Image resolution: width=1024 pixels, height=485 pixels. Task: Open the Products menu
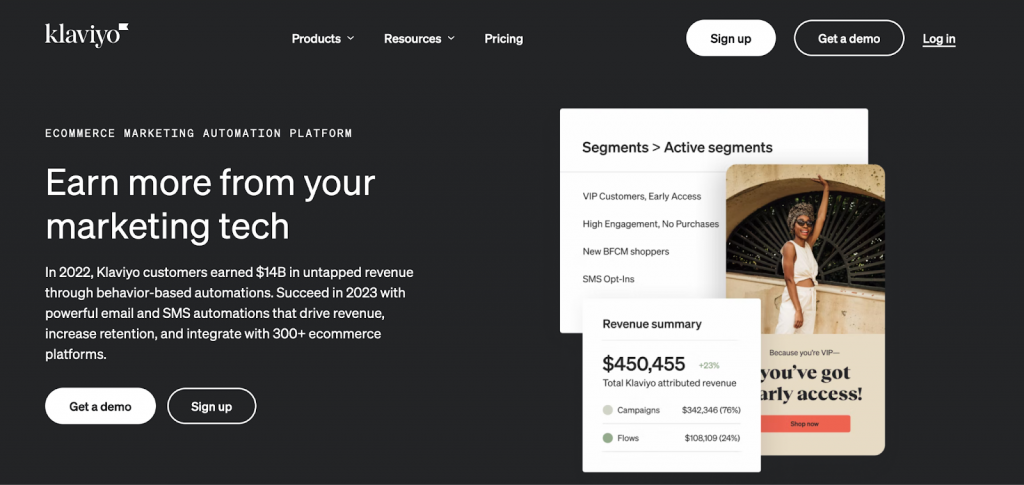click(x=316, y=39)
